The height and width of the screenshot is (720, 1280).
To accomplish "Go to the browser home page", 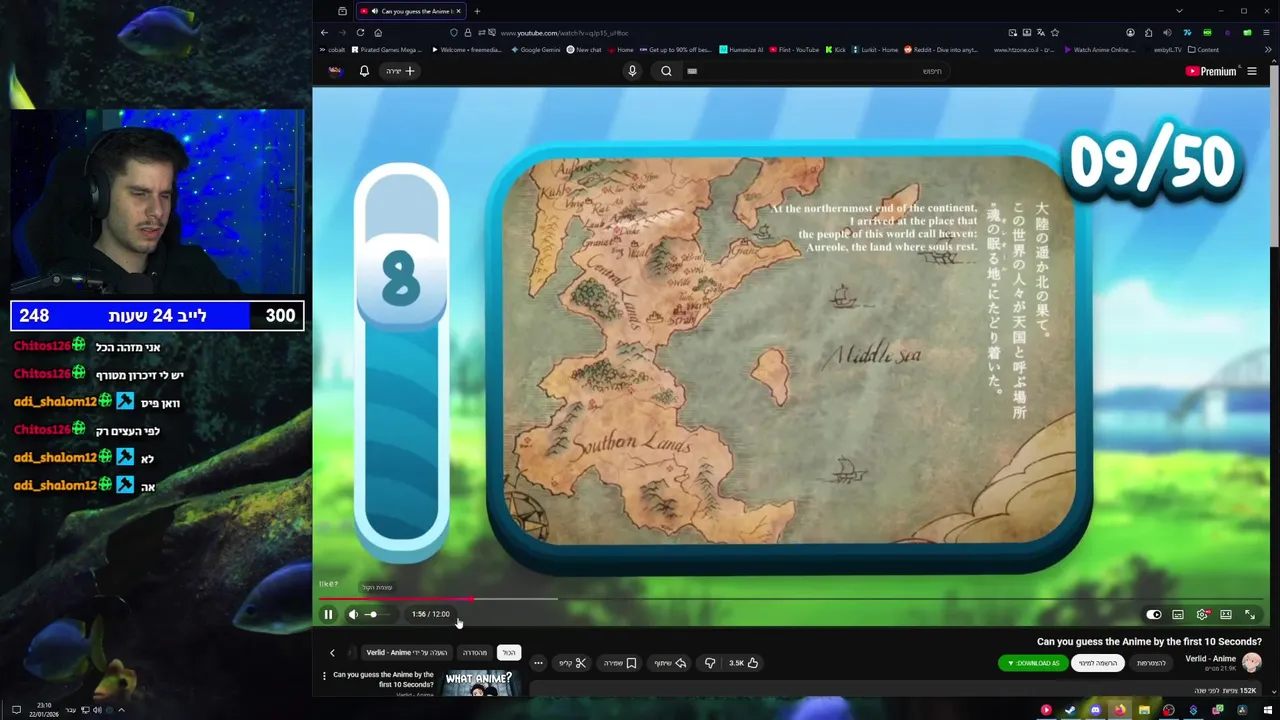I will point(378,32).
